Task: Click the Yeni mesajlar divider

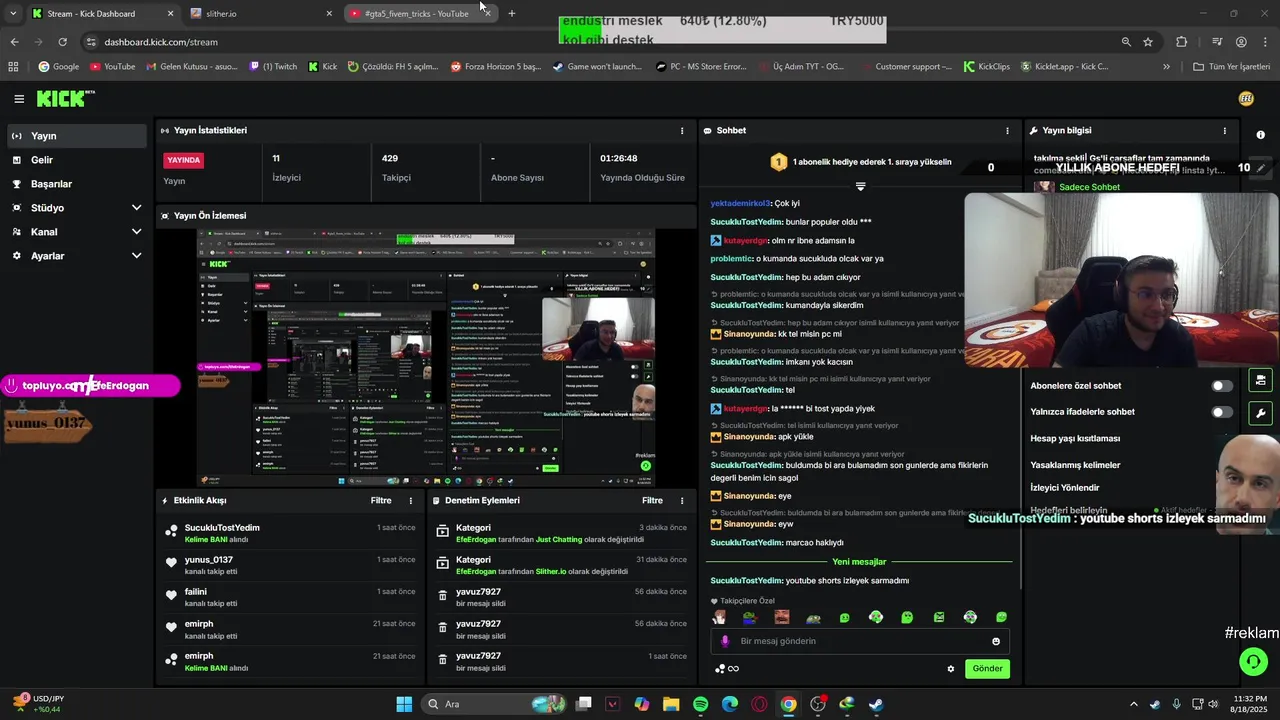Action: point(859,562)
